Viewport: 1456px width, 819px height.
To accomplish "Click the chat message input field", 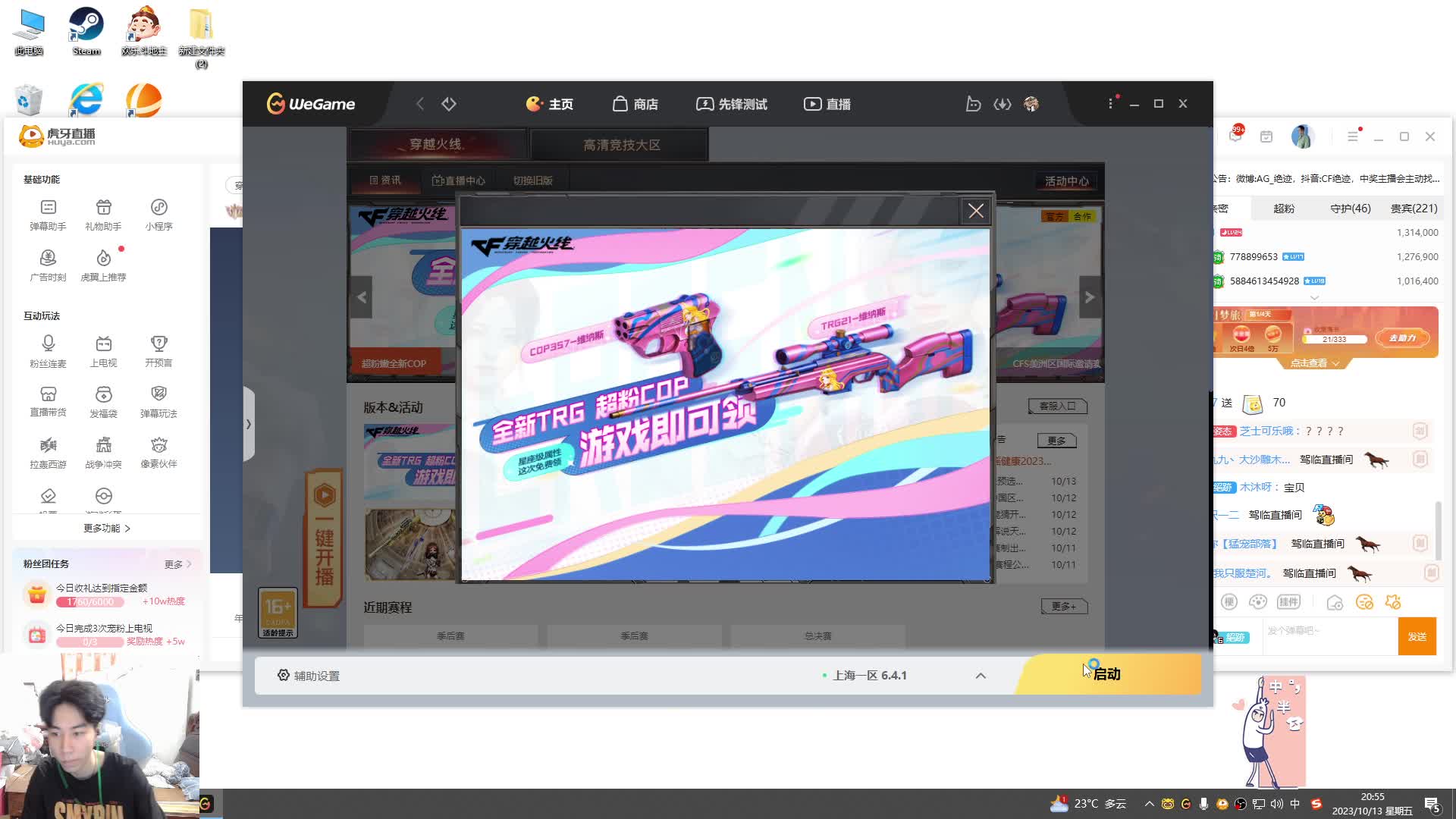I will point(1329,636).
